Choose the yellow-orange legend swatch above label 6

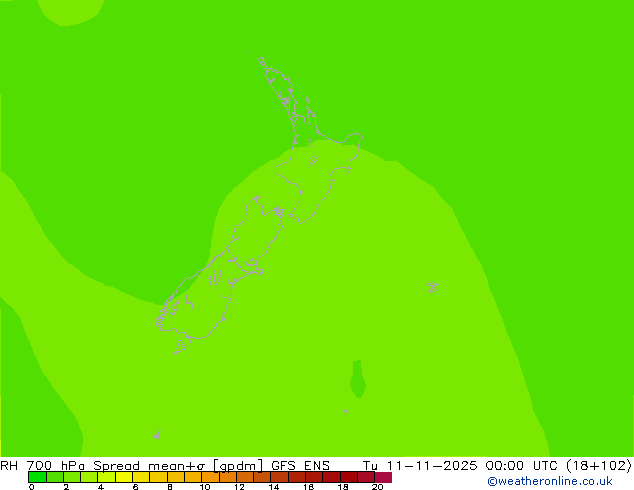(x=141, y=477)
